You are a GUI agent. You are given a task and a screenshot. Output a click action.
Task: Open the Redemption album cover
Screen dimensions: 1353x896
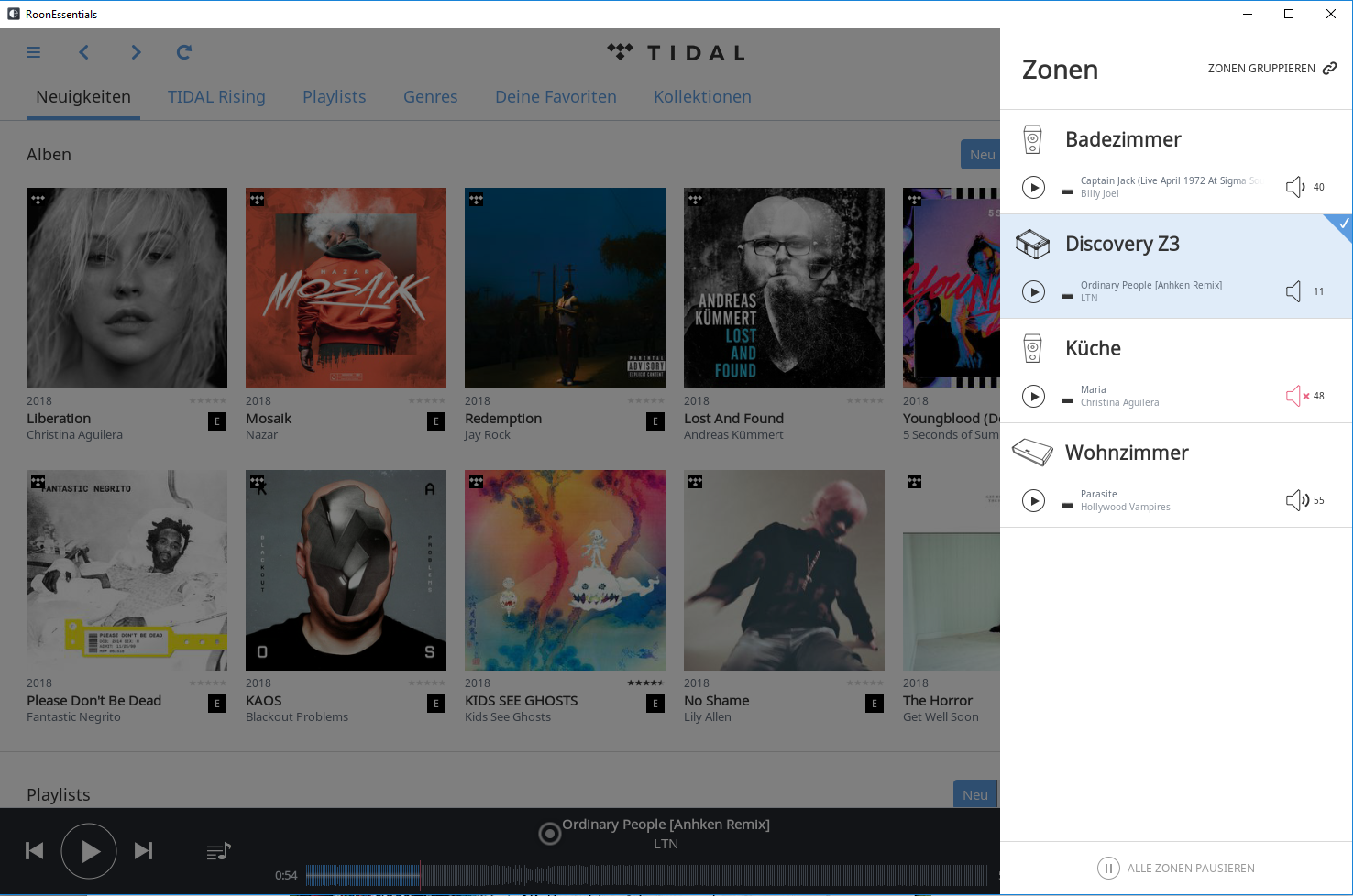coord(565,288)
